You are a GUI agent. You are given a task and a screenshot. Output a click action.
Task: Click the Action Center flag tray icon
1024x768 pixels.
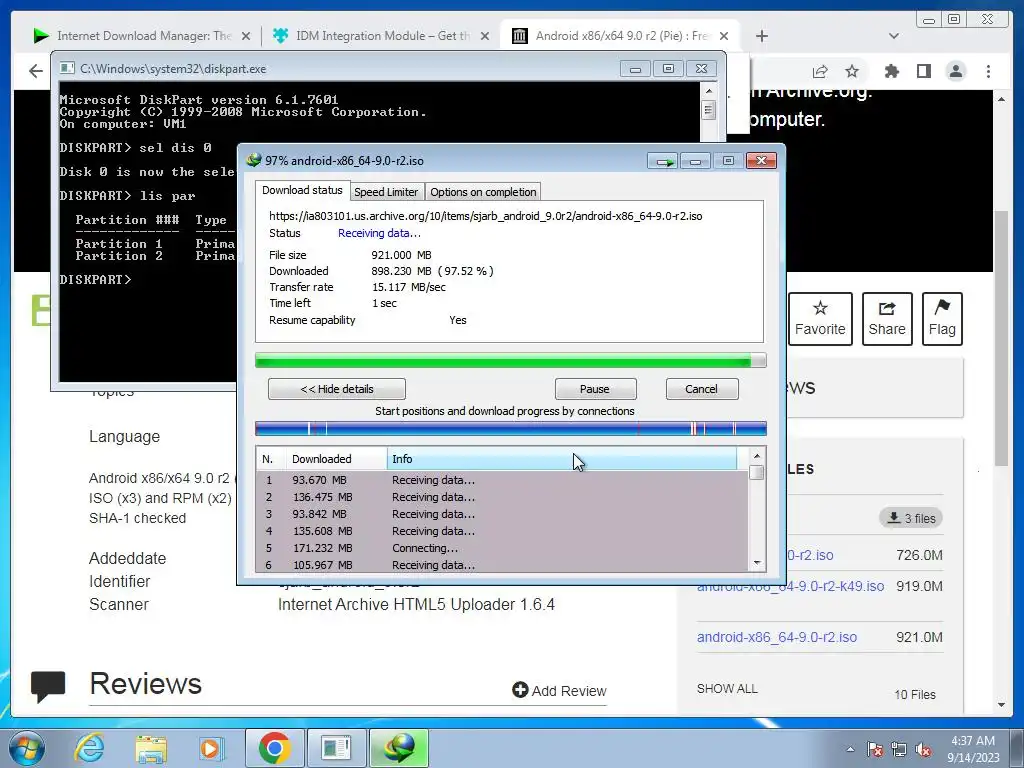pos(874,749)
